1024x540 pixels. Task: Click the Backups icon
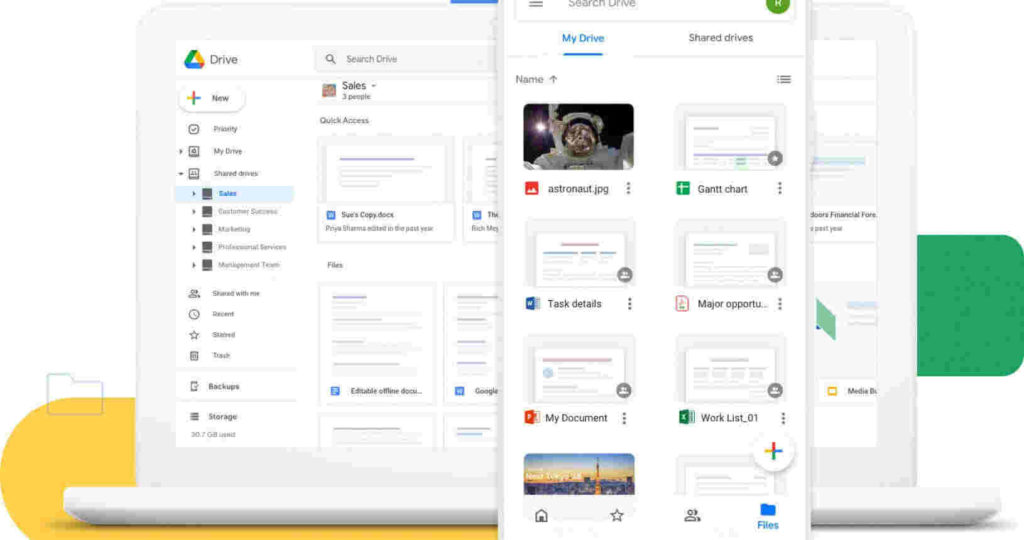[194, 387]
